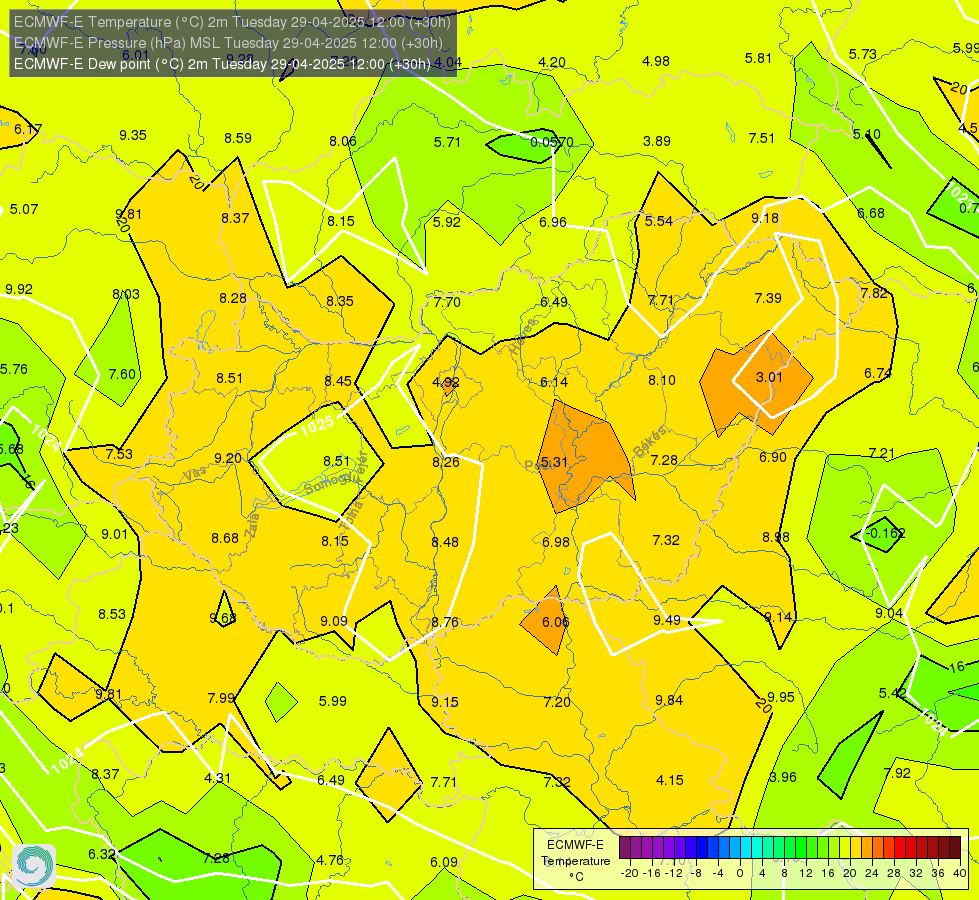Click the dew point value 9.20

click(x=228, y=458)
